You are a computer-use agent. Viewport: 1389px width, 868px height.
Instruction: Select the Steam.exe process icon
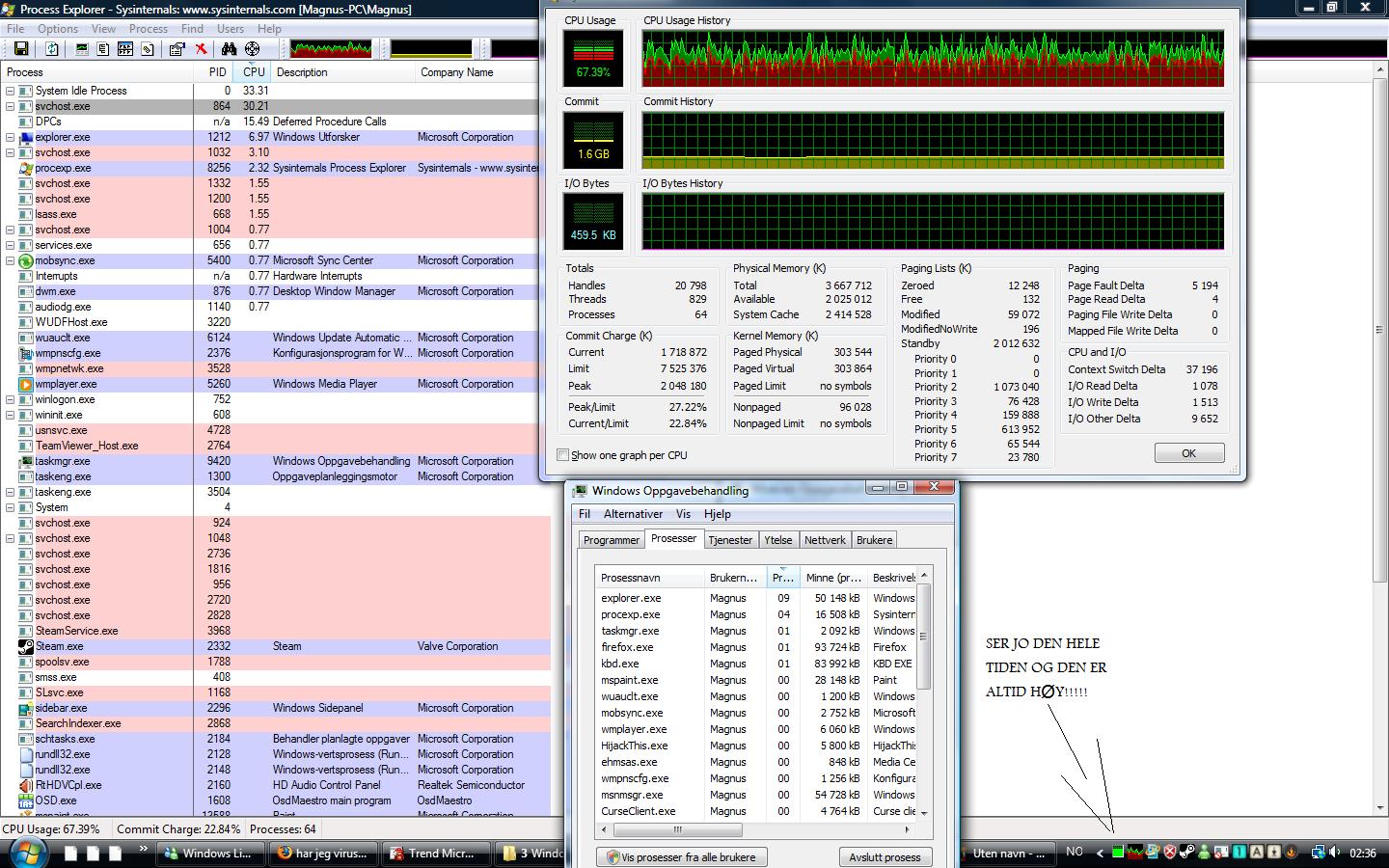26,646
